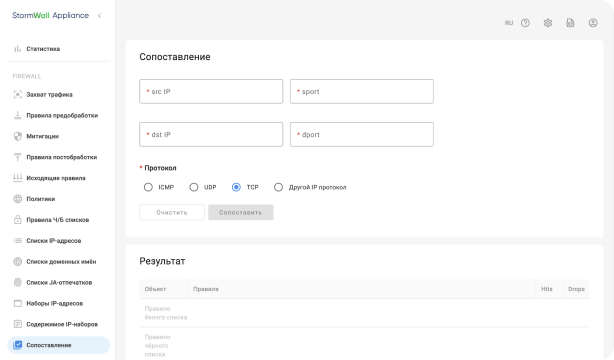Click the document icon in the header
This screenshot has height=360, width=614.
point(570,23)
